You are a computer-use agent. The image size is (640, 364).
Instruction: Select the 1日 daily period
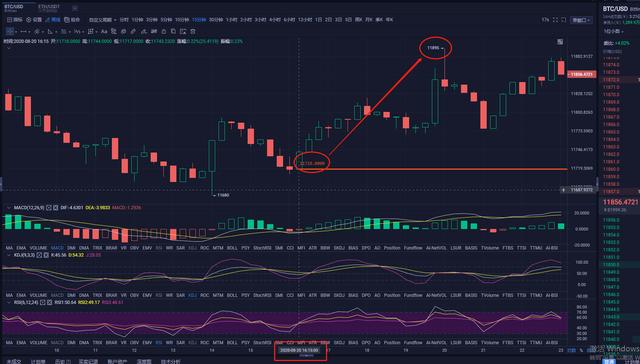318,20
